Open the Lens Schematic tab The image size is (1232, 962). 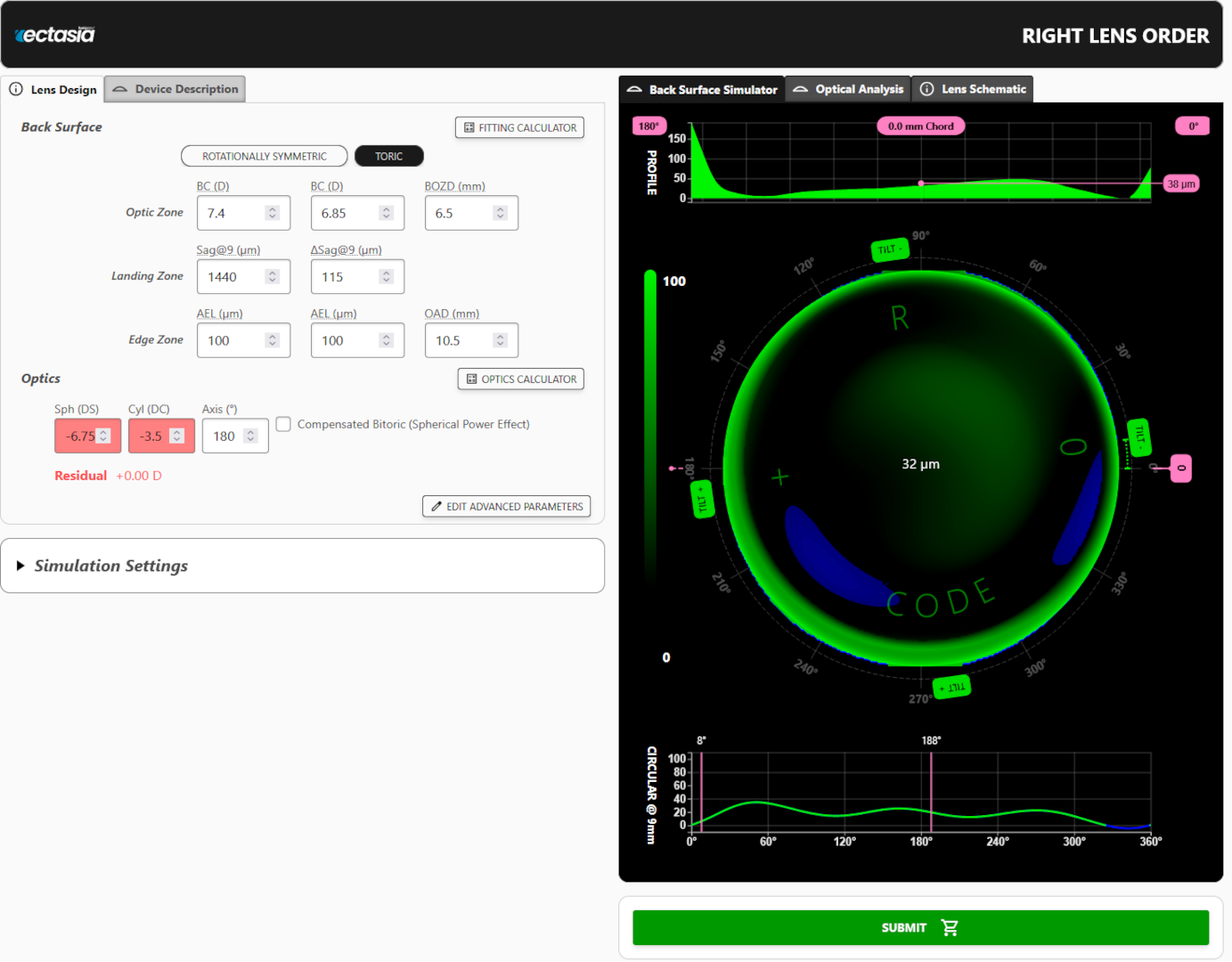[x=973, y=89]
